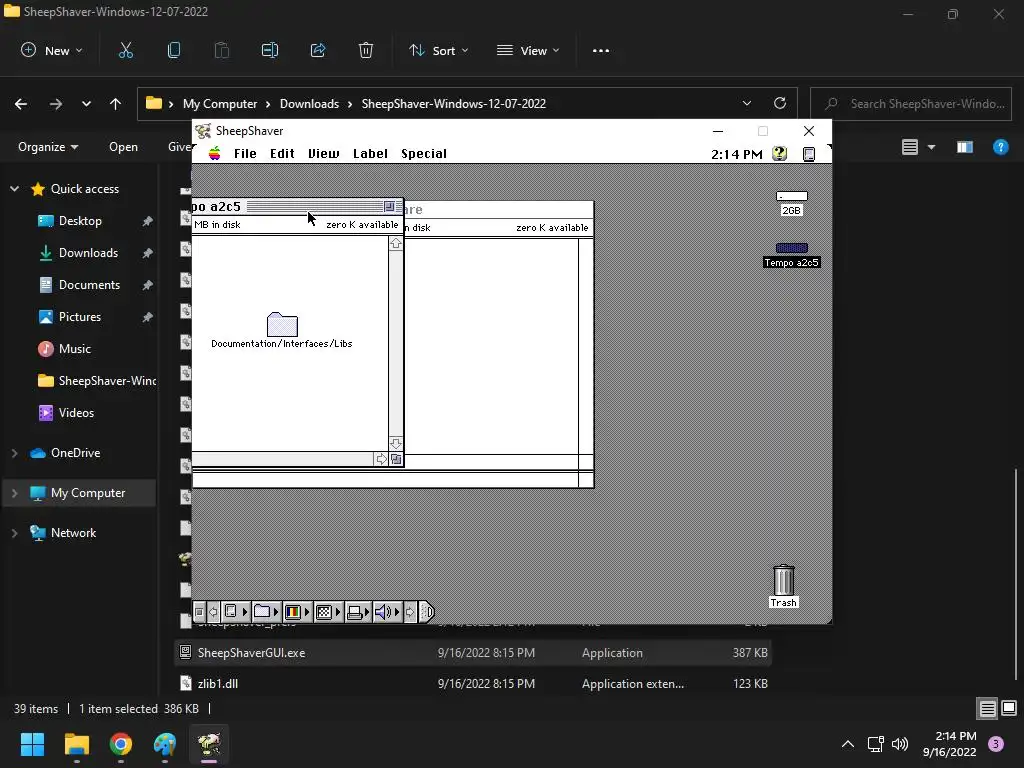Click the scroll right arrow in the a2c5 window
1024x768 pixels.
(381, 459)
